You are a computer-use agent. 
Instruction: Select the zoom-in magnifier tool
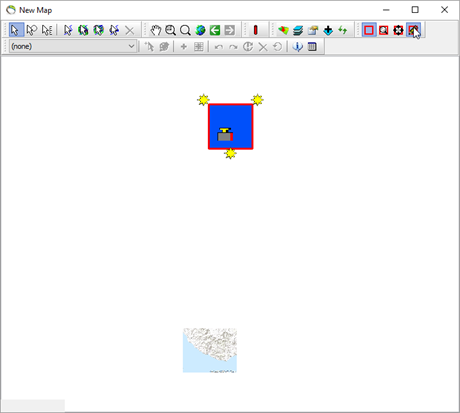tap(170, 30)
